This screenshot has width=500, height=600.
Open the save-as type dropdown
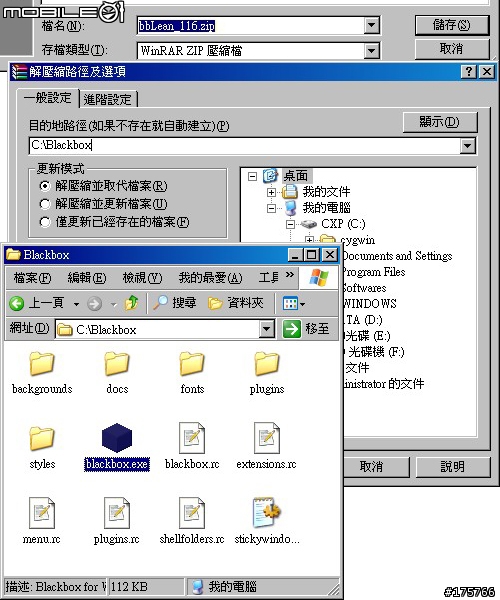coord(371,50)
